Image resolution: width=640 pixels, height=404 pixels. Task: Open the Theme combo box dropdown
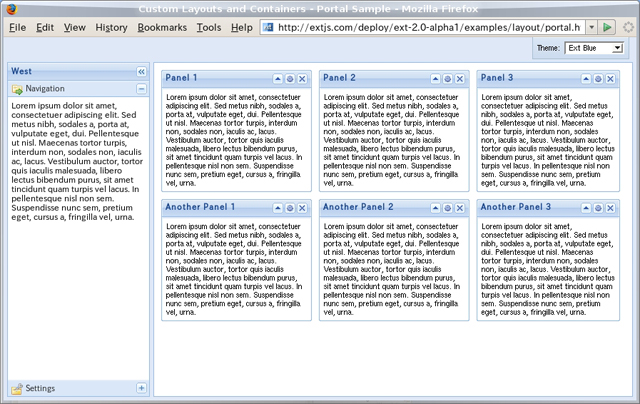[x=618, y=48]
